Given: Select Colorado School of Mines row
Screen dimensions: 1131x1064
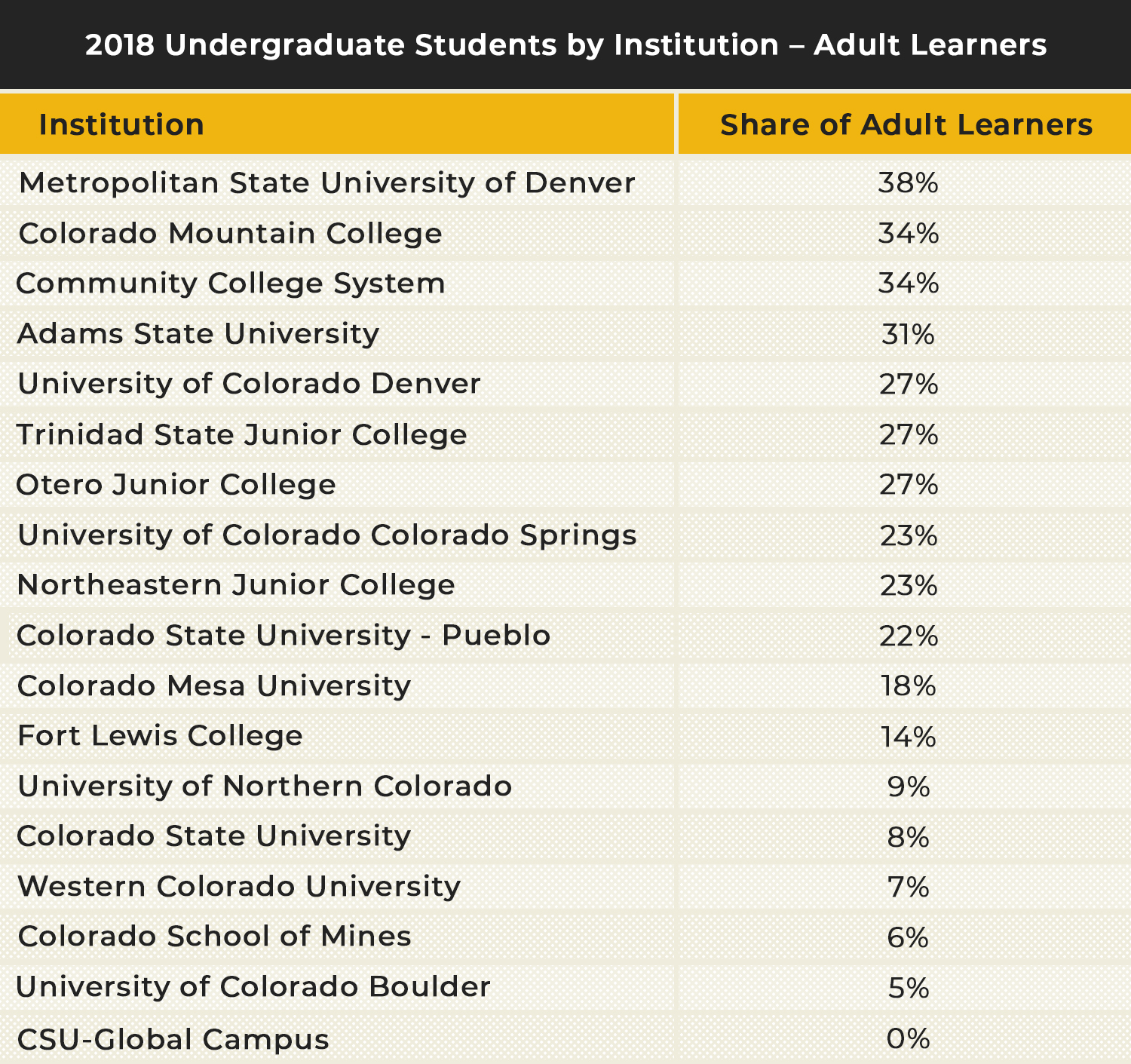Looking at the screenshot, I should (565, 937).
